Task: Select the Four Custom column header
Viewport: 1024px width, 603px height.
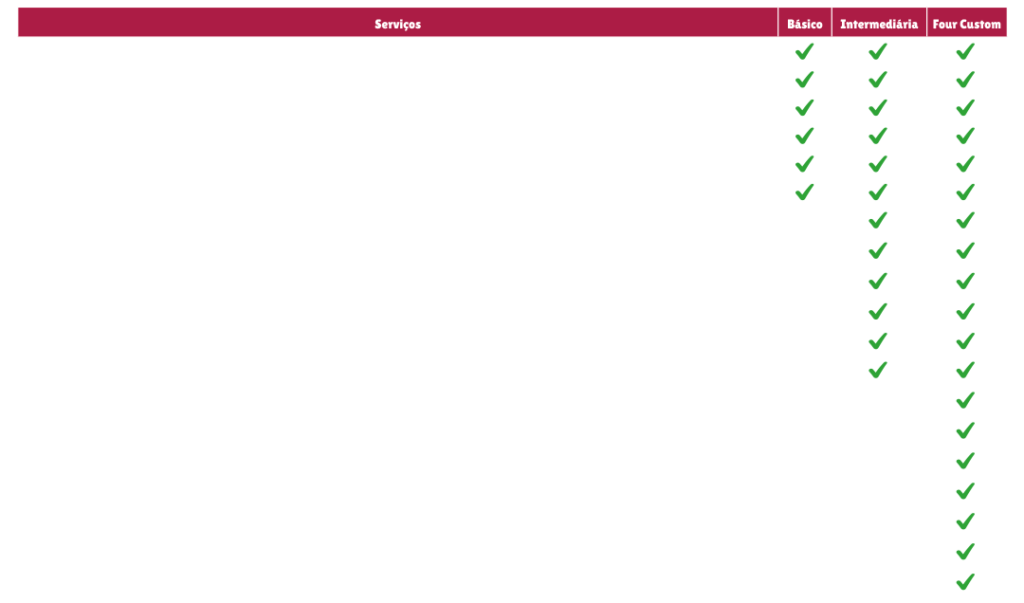Action: point(965,23)
